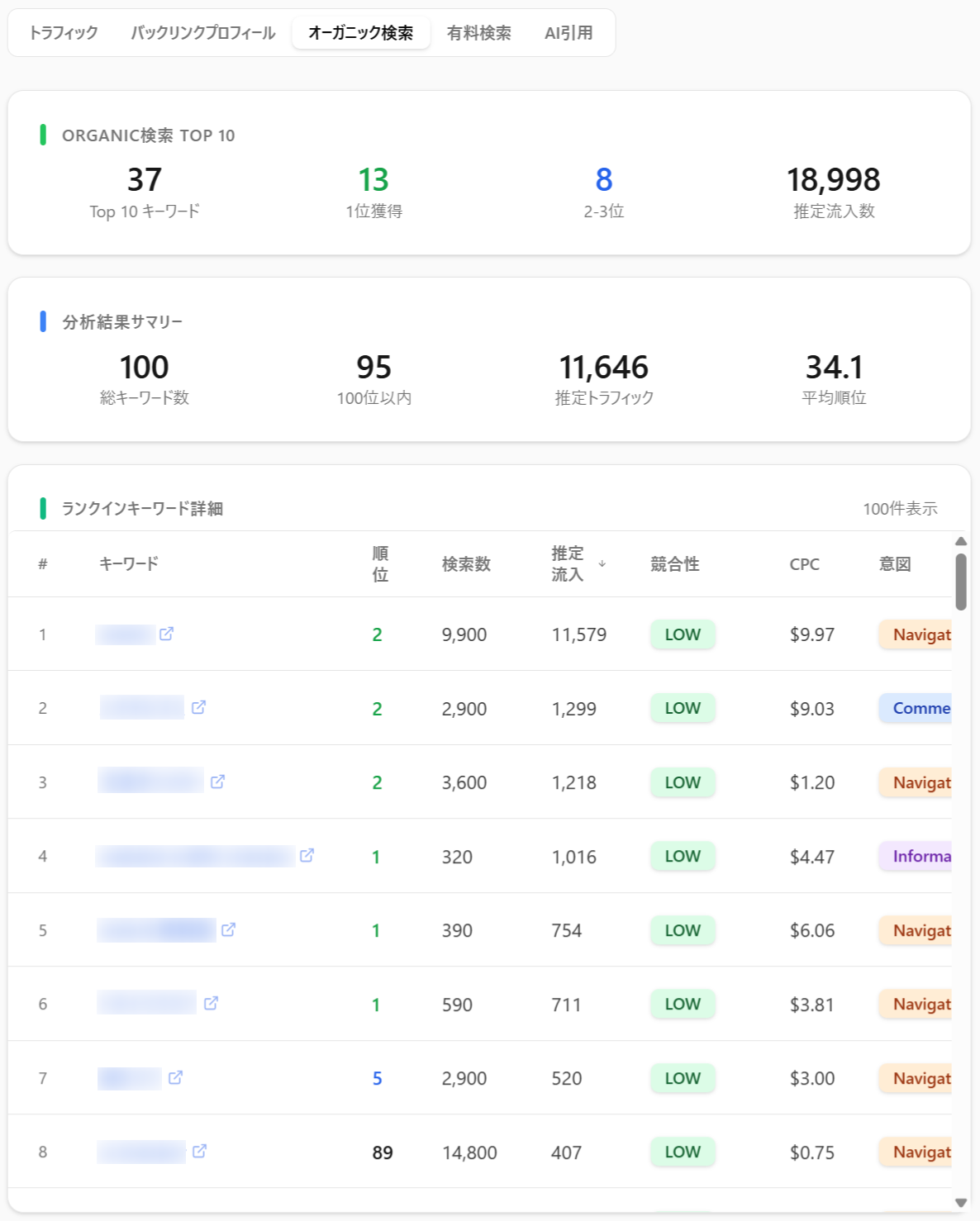Open external link icon in row 4
The width and height of the screenshot is (980, 1221).
[x=307, y=855]
